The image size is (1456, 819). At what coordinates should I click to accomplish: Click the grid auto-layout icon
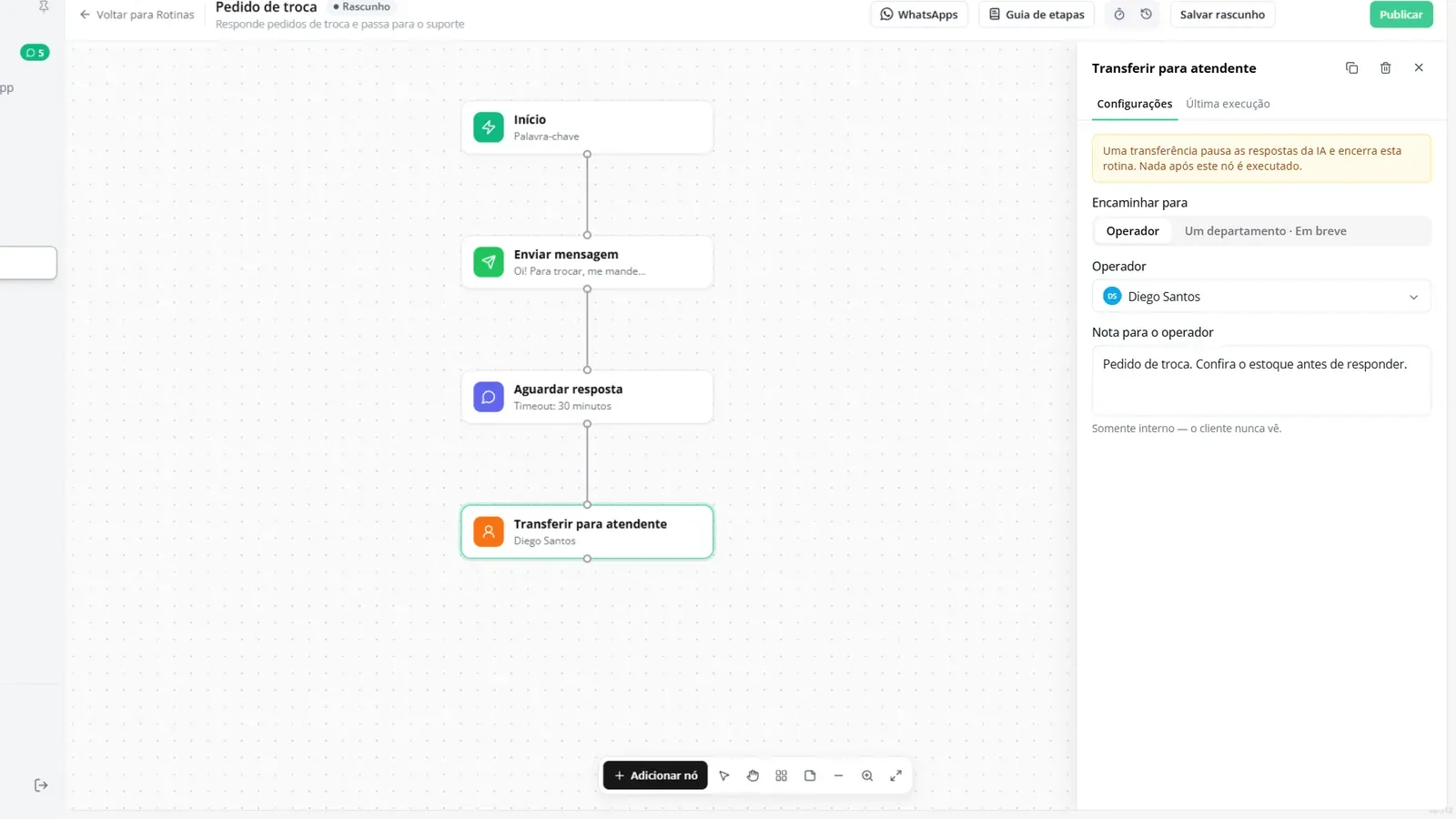(781, 775)
